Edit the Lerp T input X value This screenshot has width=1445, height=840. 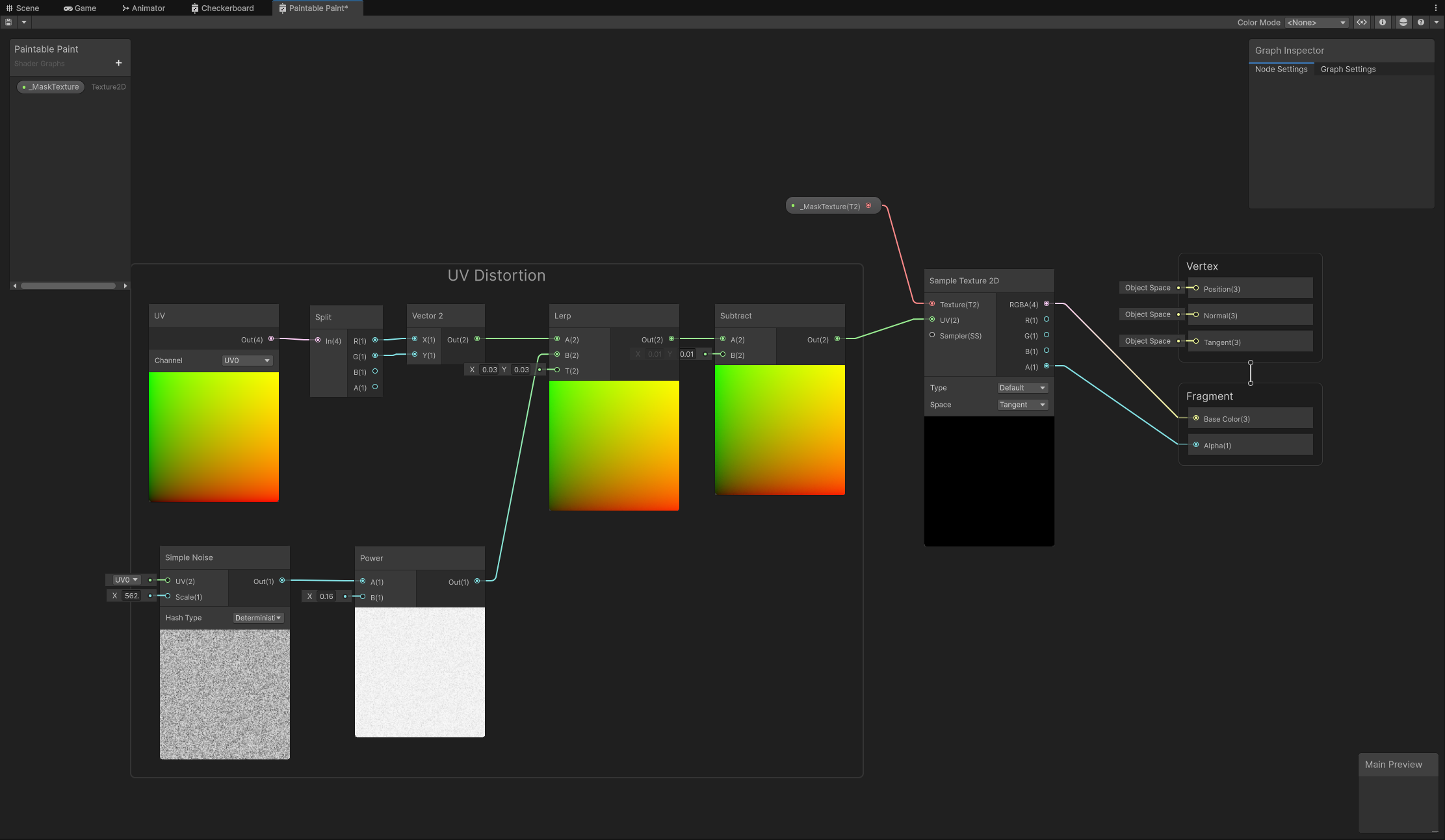489,370
